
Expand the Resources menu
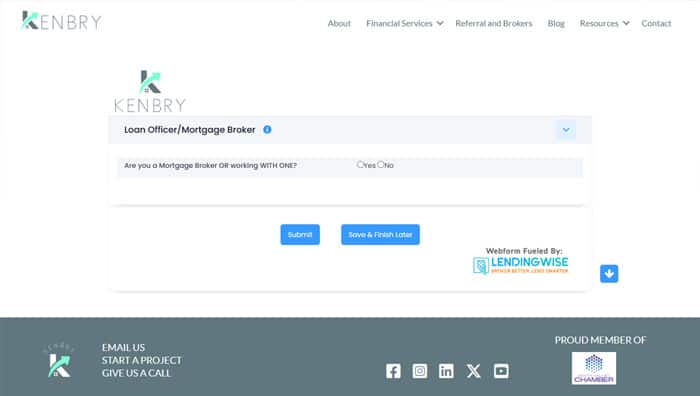604,23
